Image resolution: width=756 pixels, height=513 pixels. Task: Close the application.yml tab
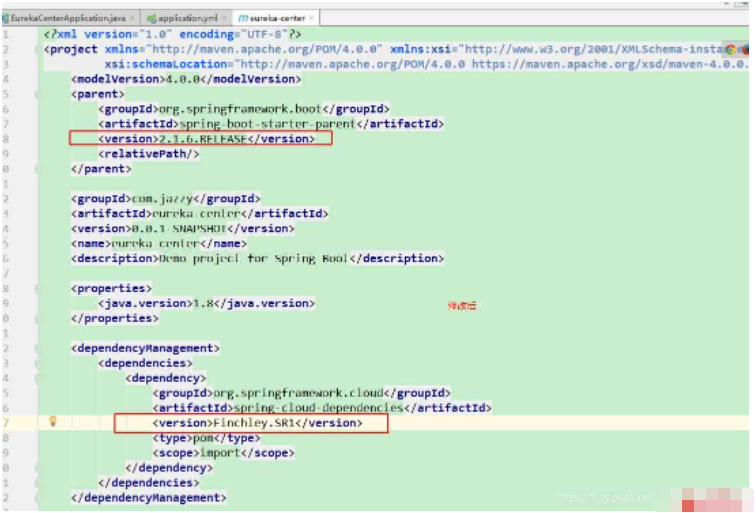pos(224,18)
